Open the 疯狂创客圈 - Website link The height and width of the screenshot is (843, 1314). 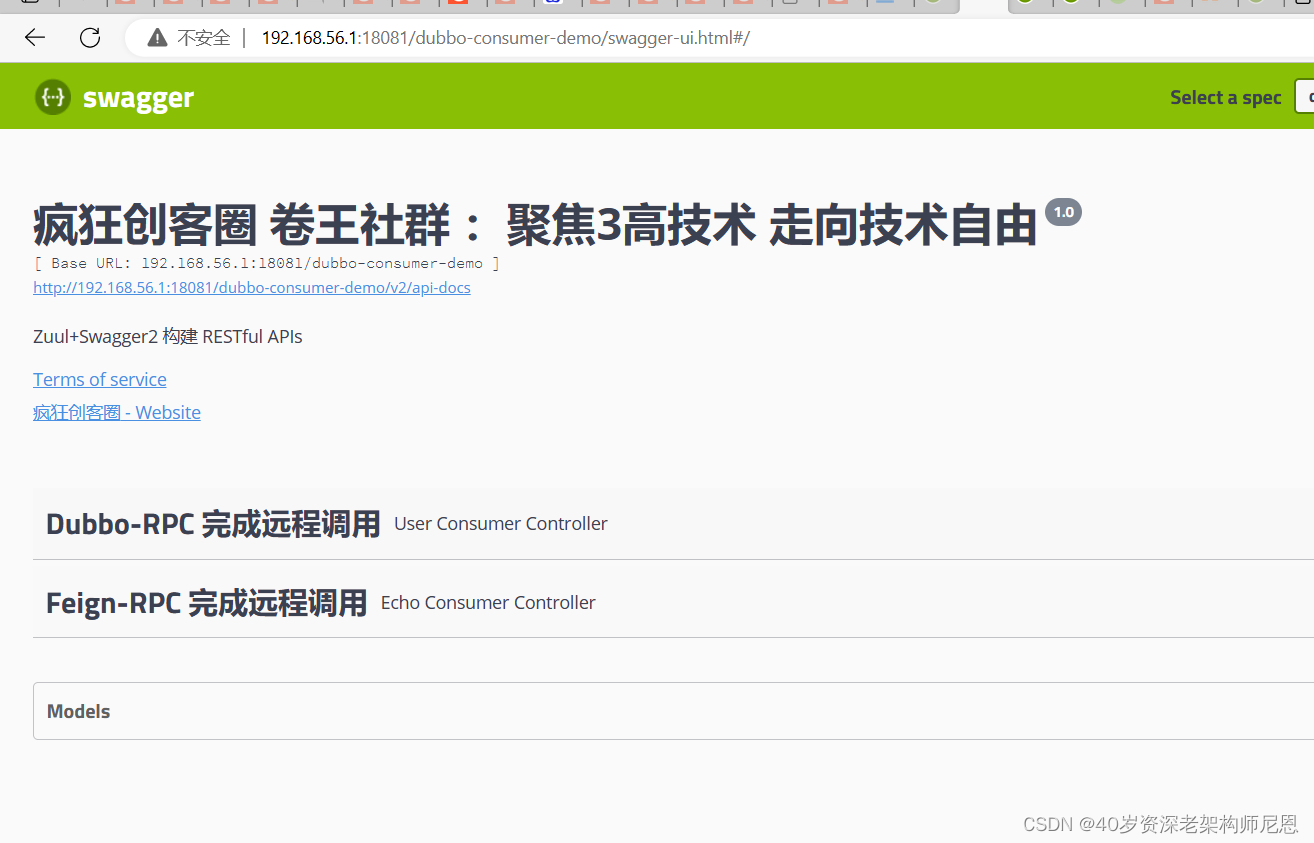(x=117, y=412)
